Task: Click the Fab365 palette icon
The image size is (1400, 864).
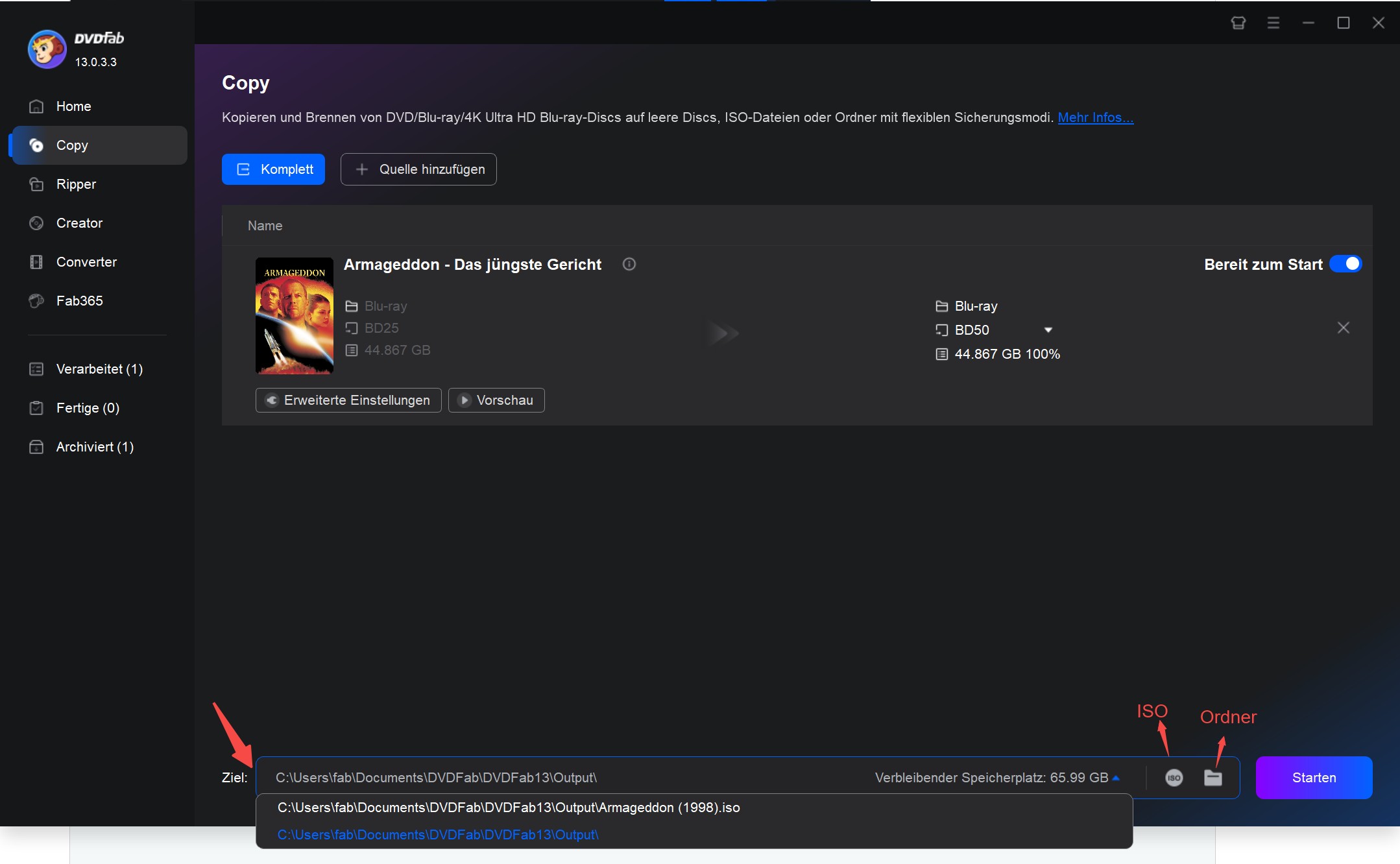Action: [36, 301]
